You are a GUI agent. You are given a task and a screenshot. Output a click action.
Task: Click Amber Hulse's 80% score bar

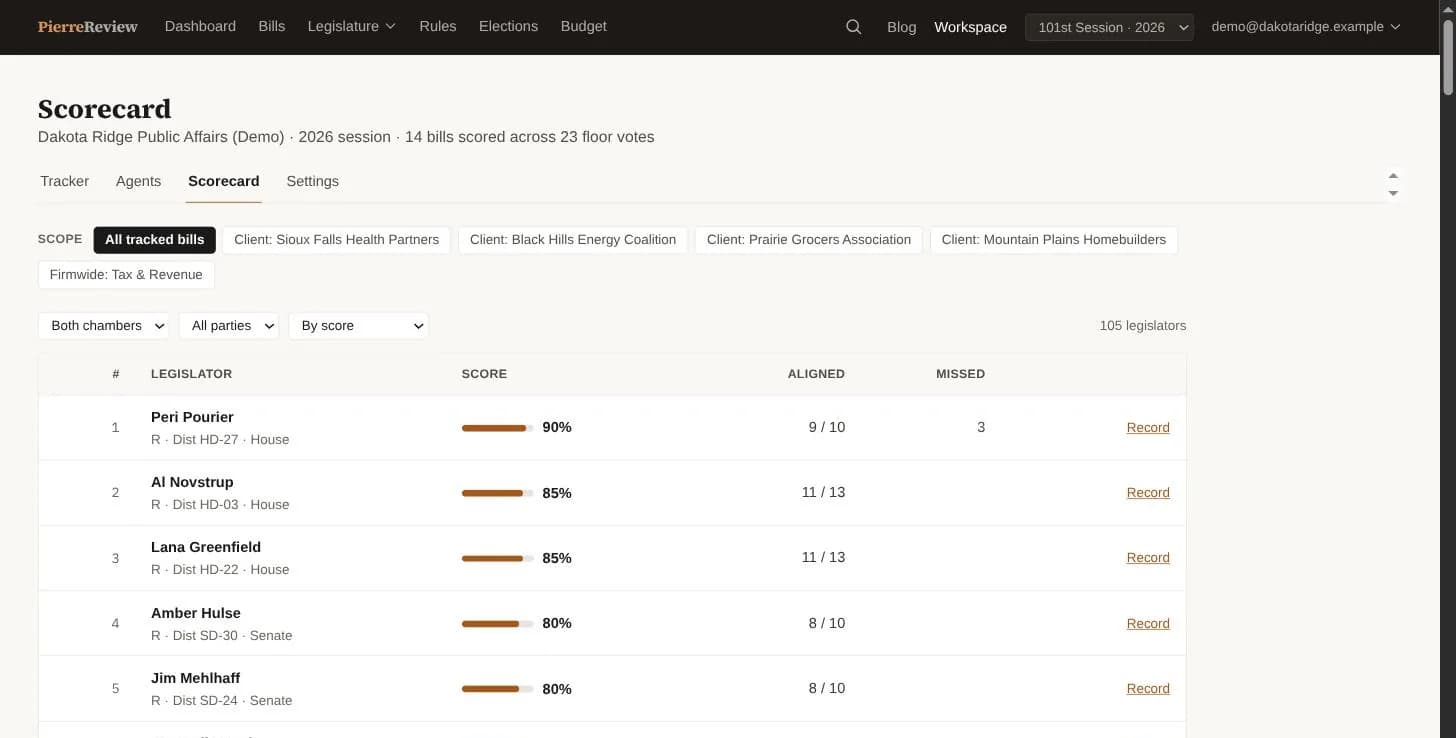click(x=497, y=624)
